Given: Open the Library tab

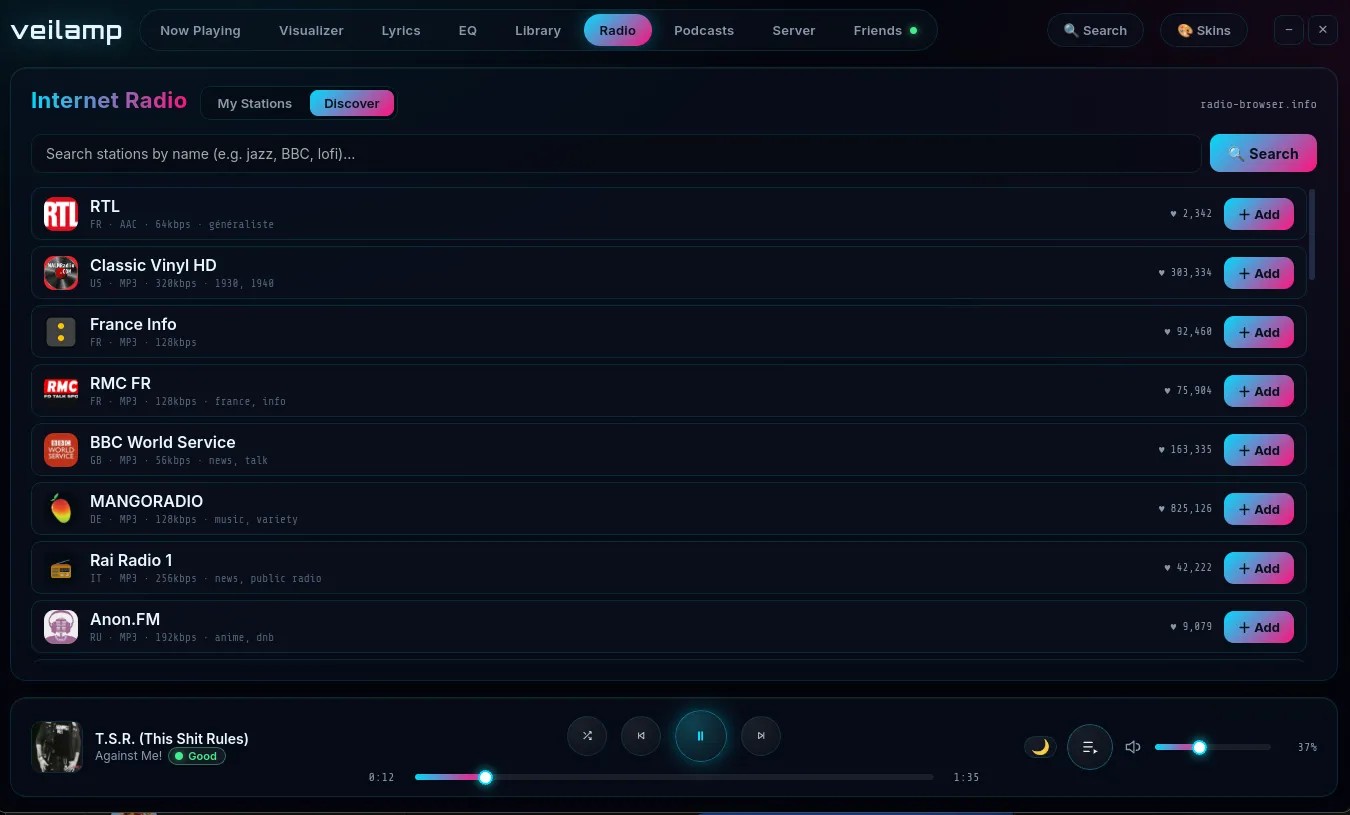Looking at the screenshot, I should pyautogui.click(x=538, y=30).
